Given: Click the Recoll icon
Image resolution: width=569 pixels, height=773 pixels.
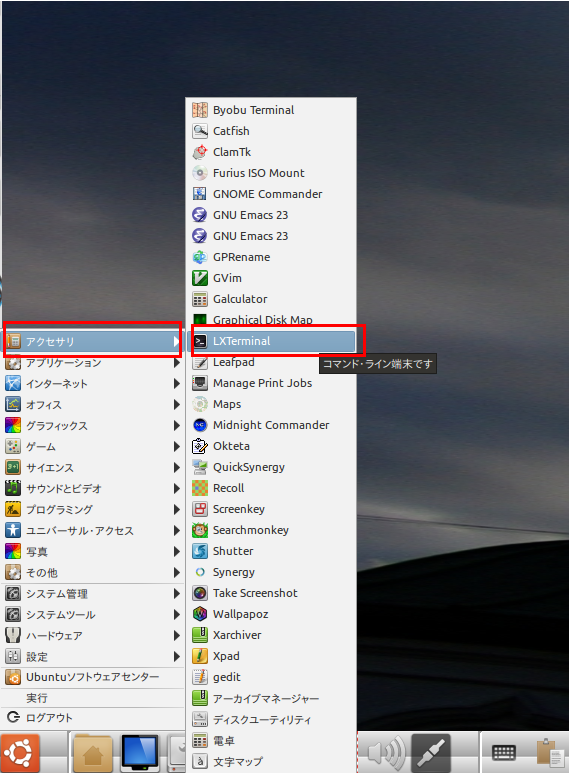Looking at the screenshot, I should point(200,488).
